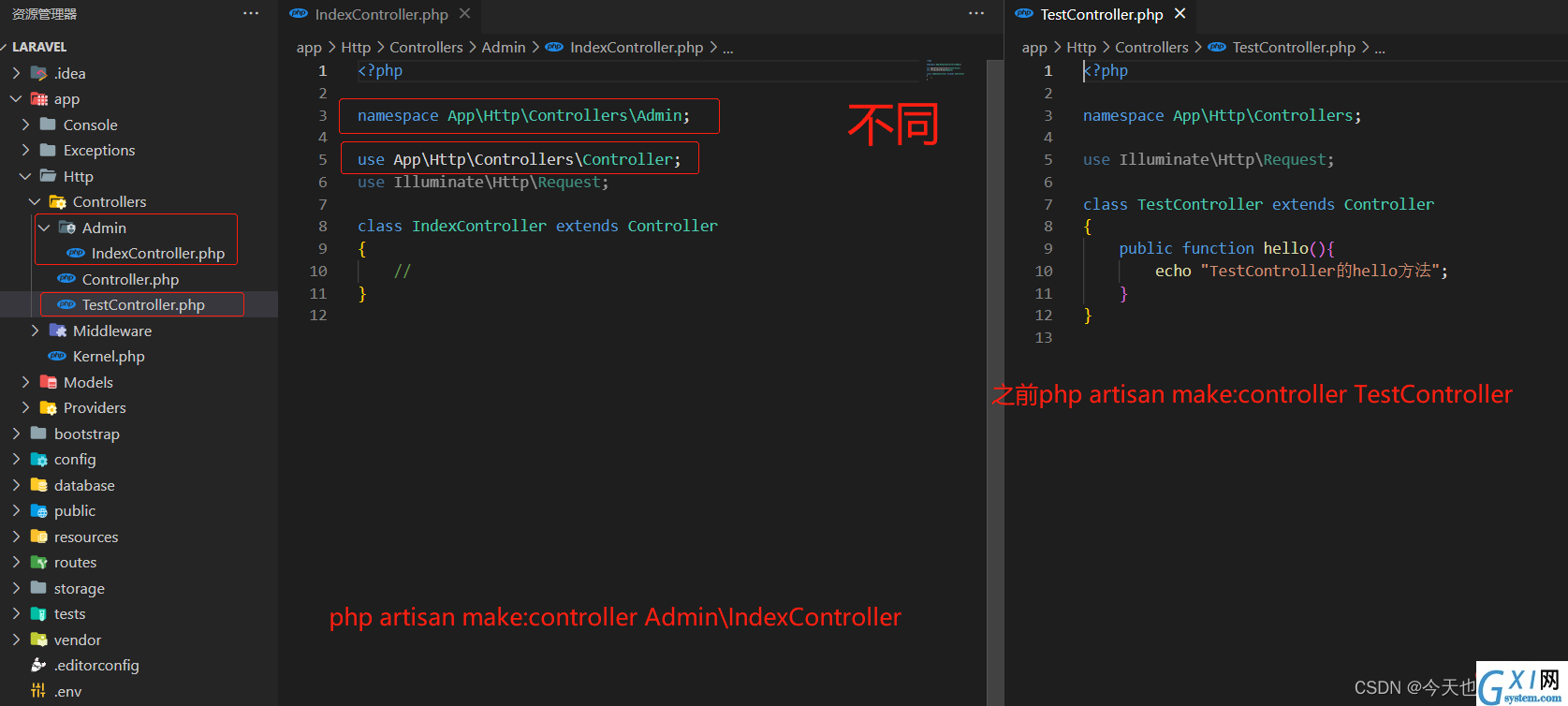The image size is (1568, 706).
Task: Click the Middleware folder icon
Action: 57,331
